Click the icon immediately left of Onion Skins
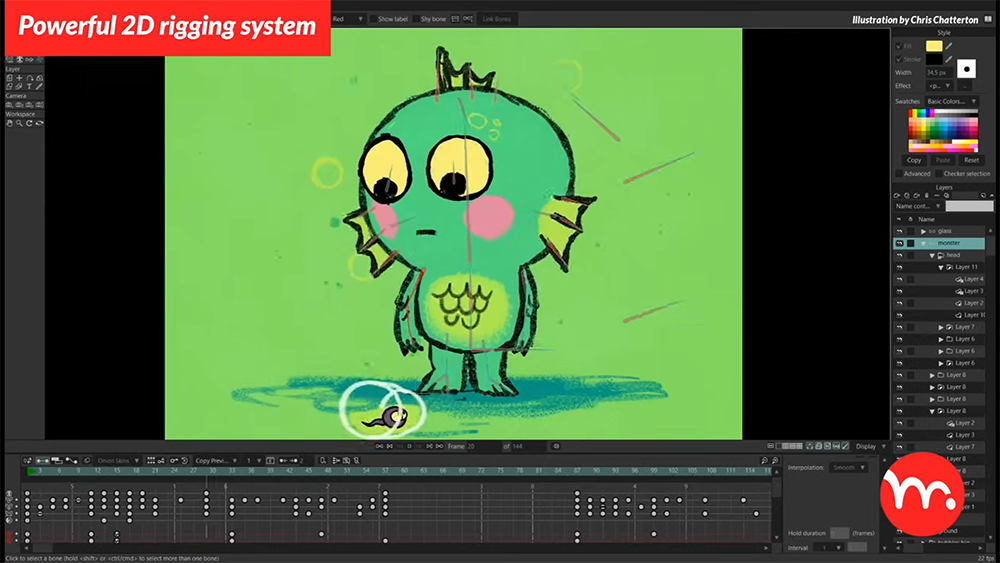The height and width of the screenshot is (563, 1000). (87, 460)
